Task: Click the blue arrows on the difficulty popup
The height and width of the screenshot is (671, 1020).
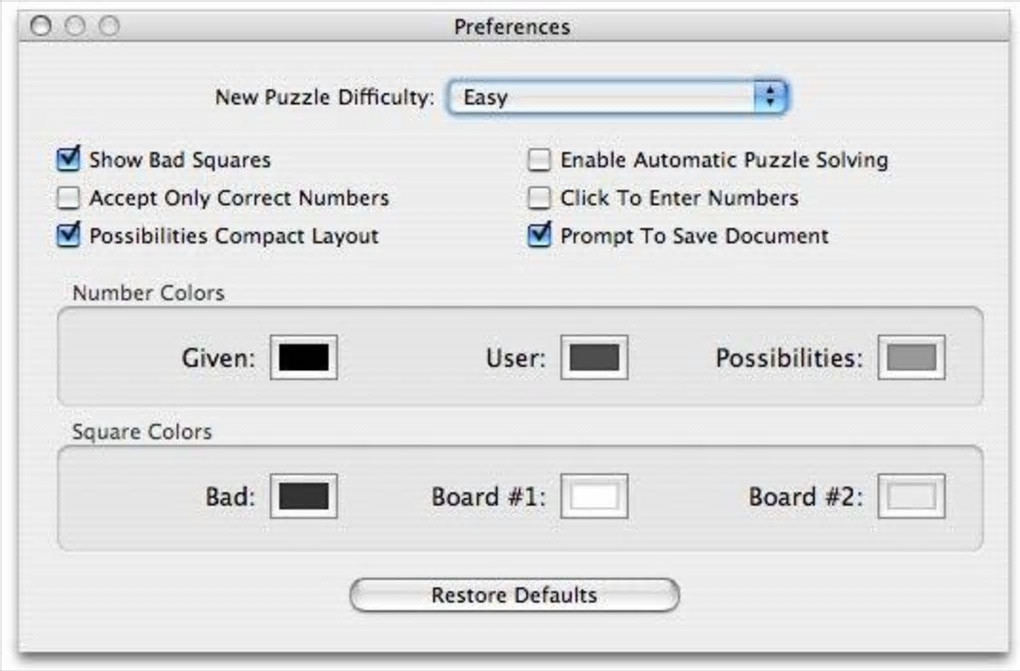Action: [x=769, y=97]
